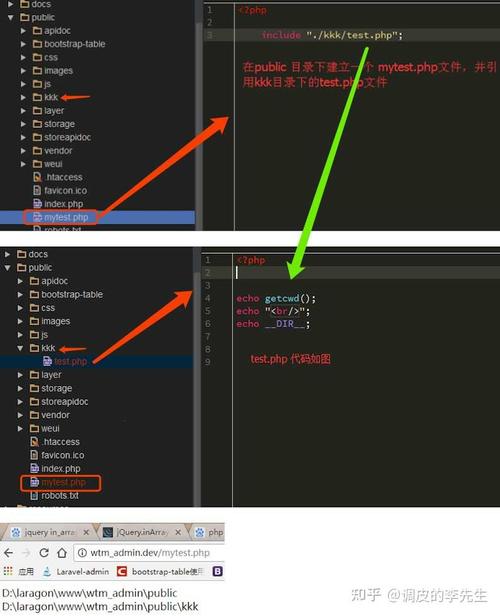Viewport: 500px width, 616px height.
Task: Click the storage folder icon in upper tree
Action: [x=38, y=124]
